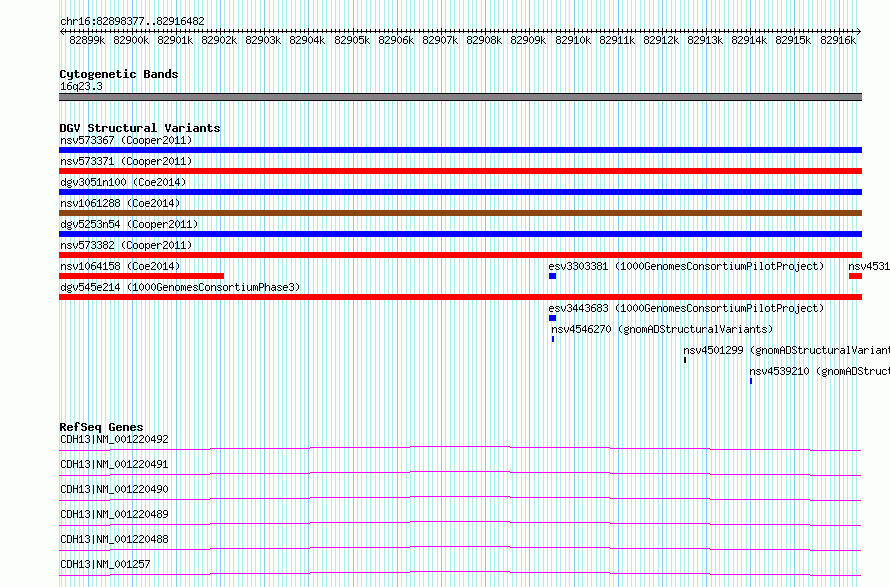This screenshot has width=890, height=587.
Task: Select the CDH13|NM_001220488 transcript label
Action: point(114,539)
